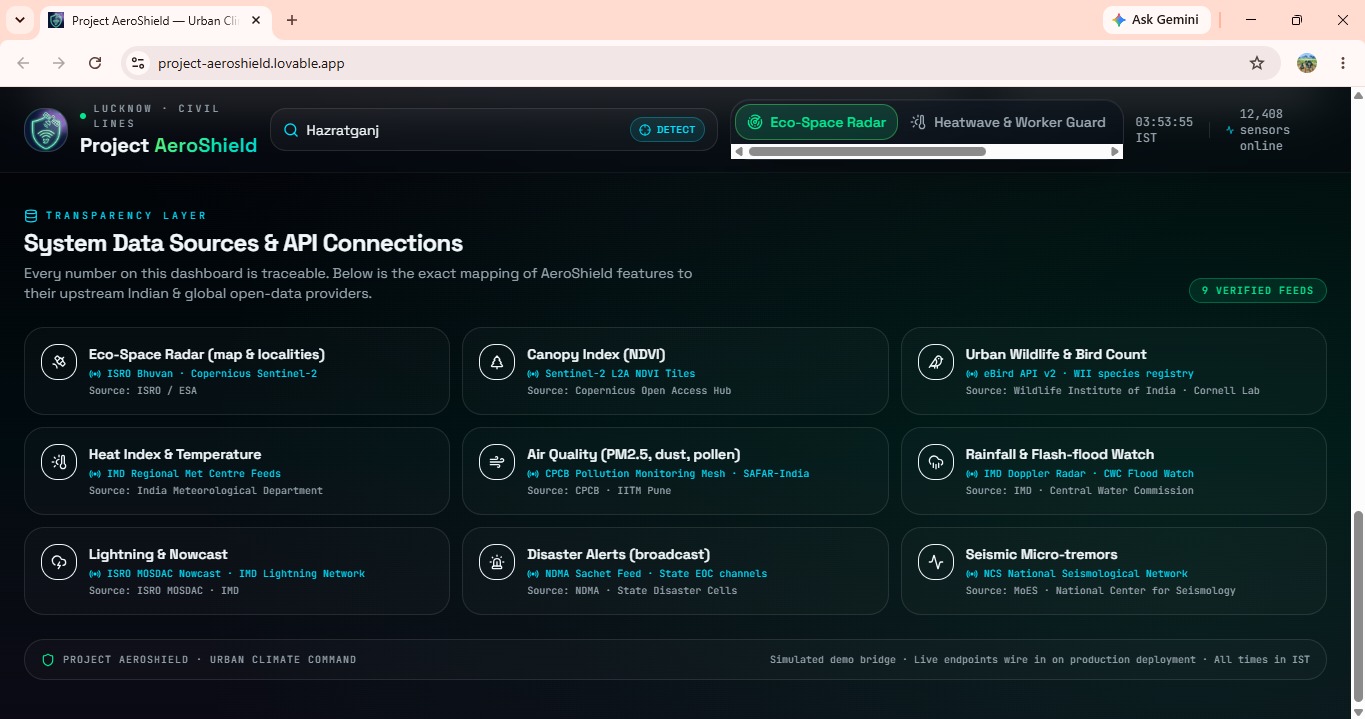This screenshot has width=1365, height=719.
Task: Select the Project AeroShield browser tab
Action: click(155, 20)
